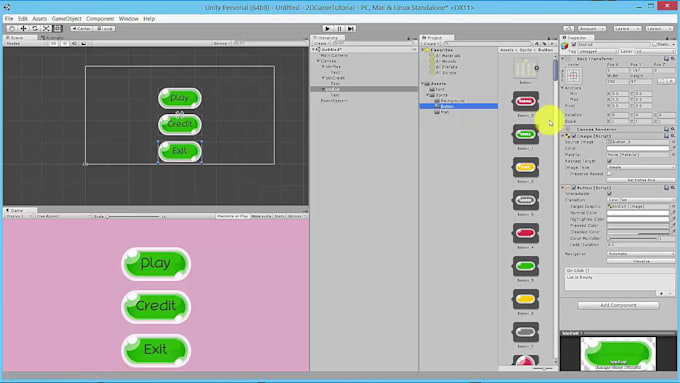680x383 pixels.
Task: Collapse the Canvas node in Hierarchy
Action: 318,61
